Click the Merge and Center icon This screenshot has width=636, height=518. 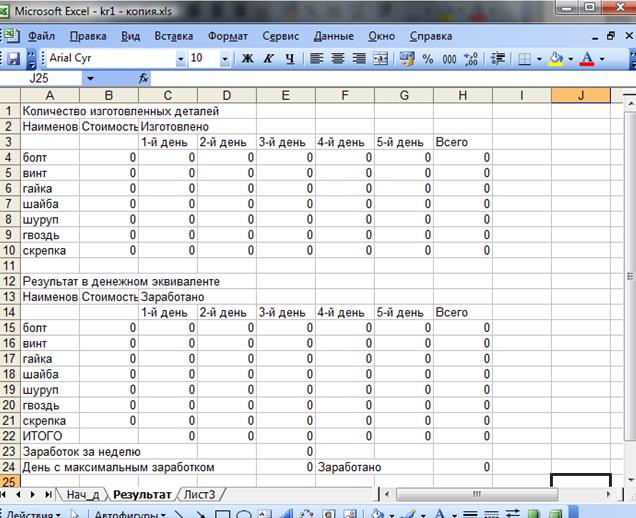(380, 59)
